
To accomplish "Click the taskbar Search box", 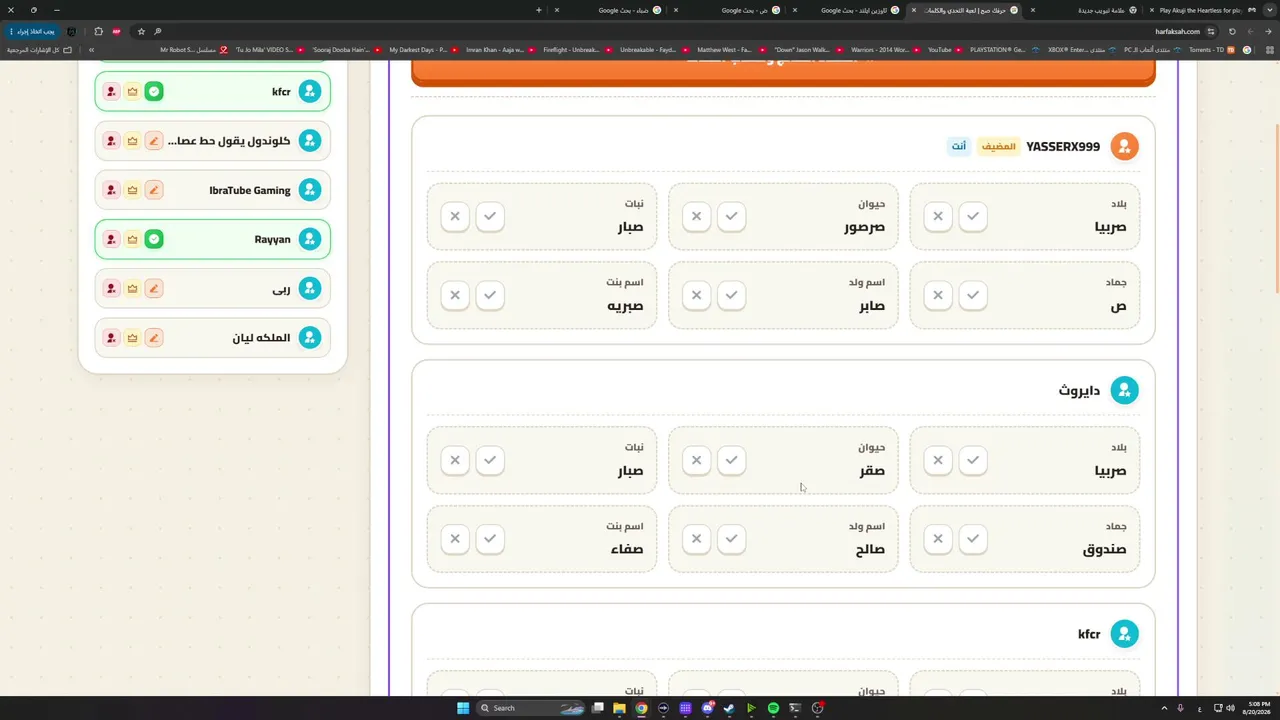I will click(x=532, y=708).
